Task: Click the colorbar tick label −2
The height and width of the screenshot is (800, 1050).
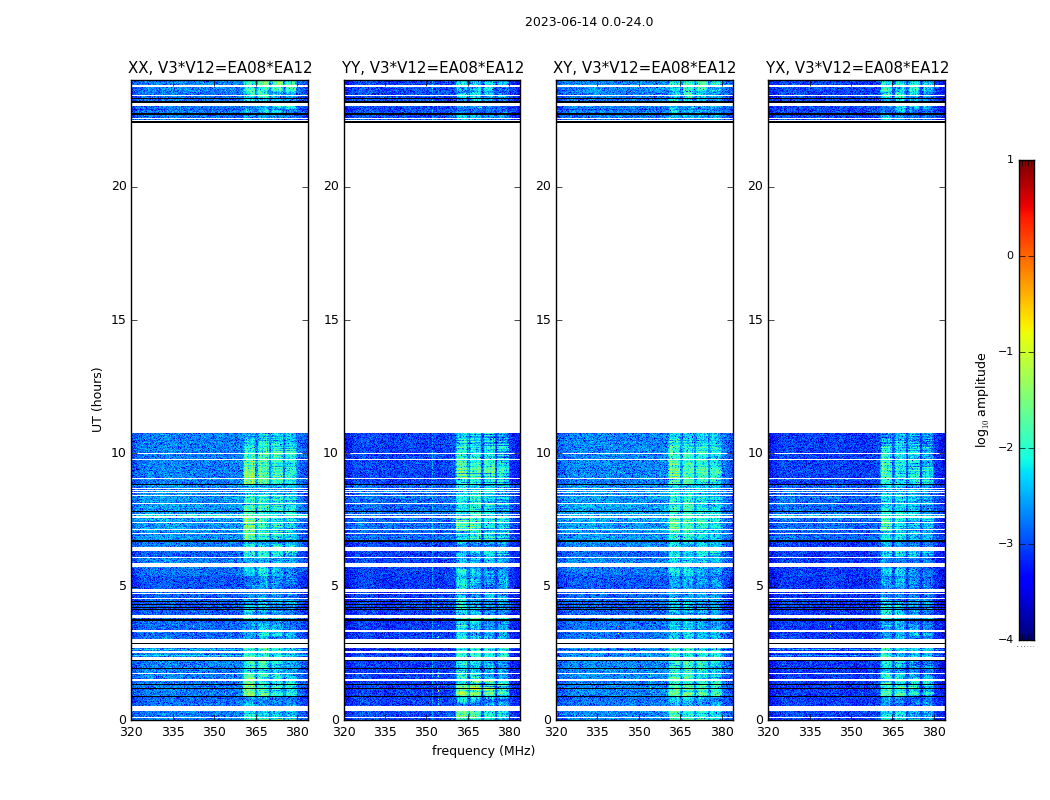Action: tap(1006, 448)
